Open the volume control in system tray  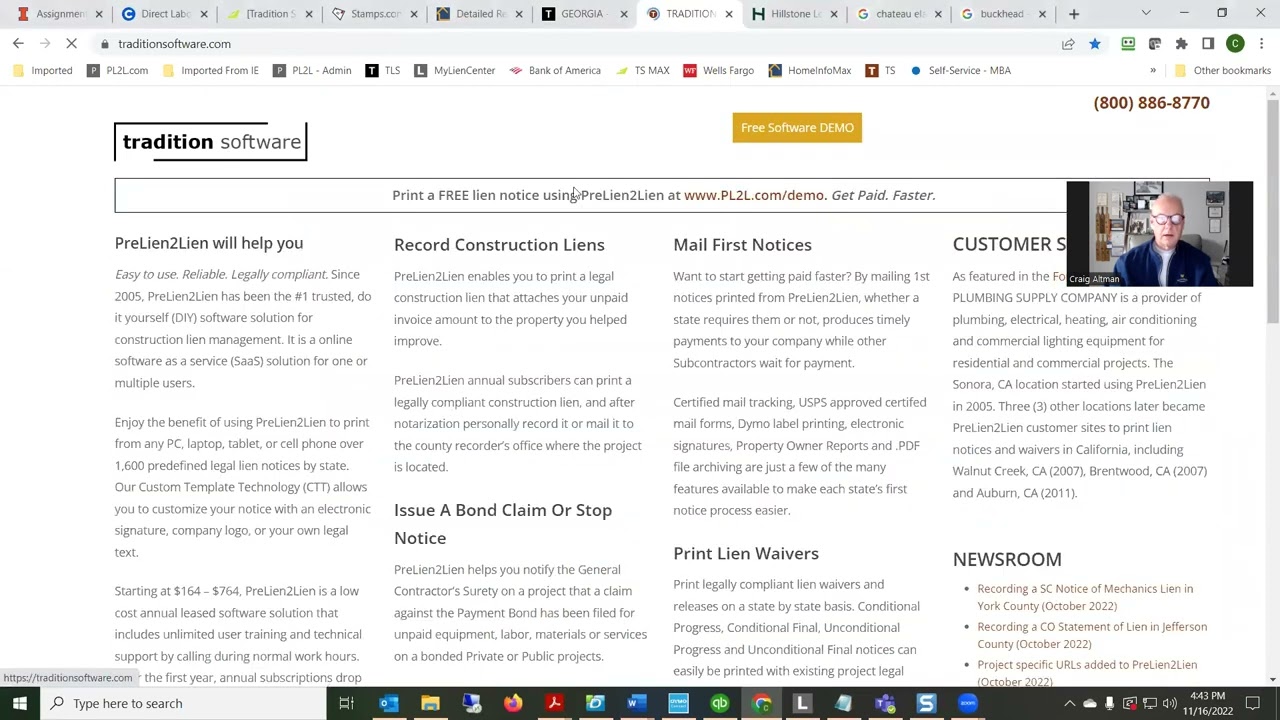[x=1170, y=703]
